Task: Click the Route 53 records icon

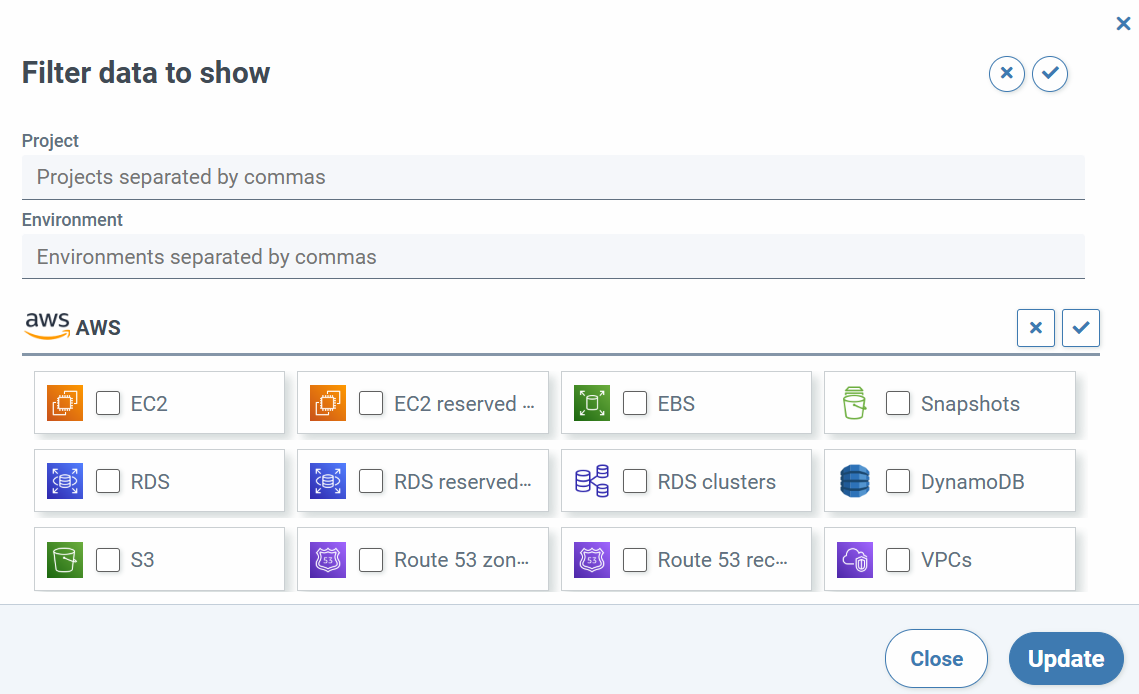Action: click(x=592, y=560)
